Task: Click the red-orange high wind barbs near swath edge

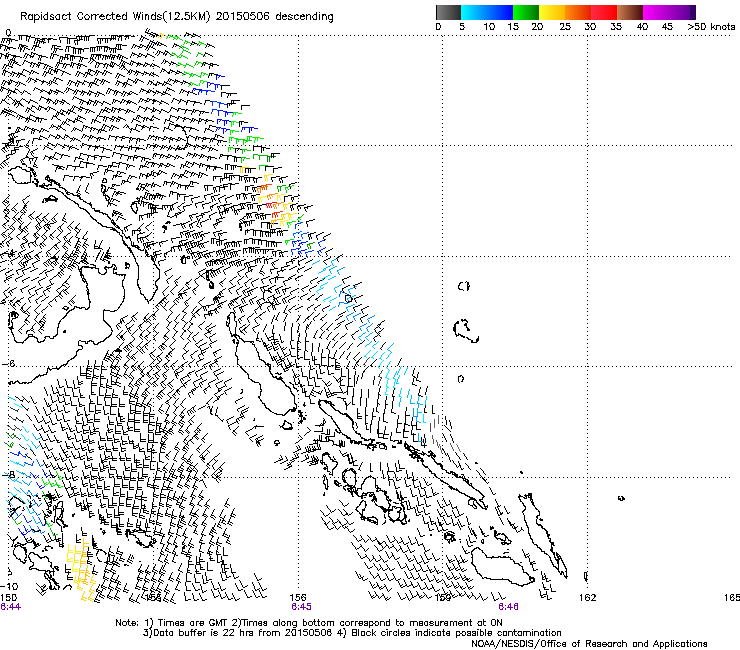Action: [271, 203]
